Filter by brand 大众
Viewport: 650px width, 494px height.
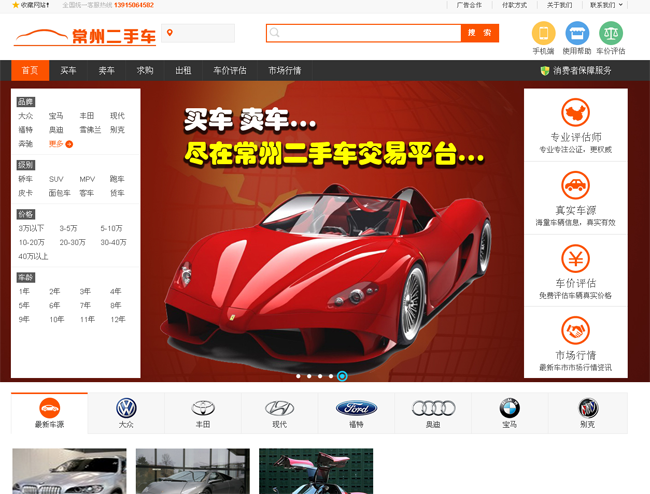[26, 116]
